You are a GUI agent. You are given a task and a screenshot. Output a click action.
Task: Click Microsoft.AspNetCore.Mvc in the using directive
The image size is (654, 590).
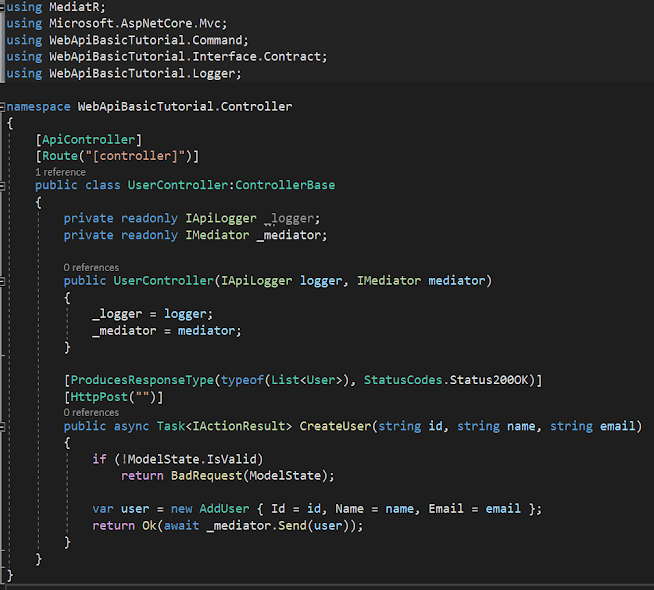(x=135, y=23)
